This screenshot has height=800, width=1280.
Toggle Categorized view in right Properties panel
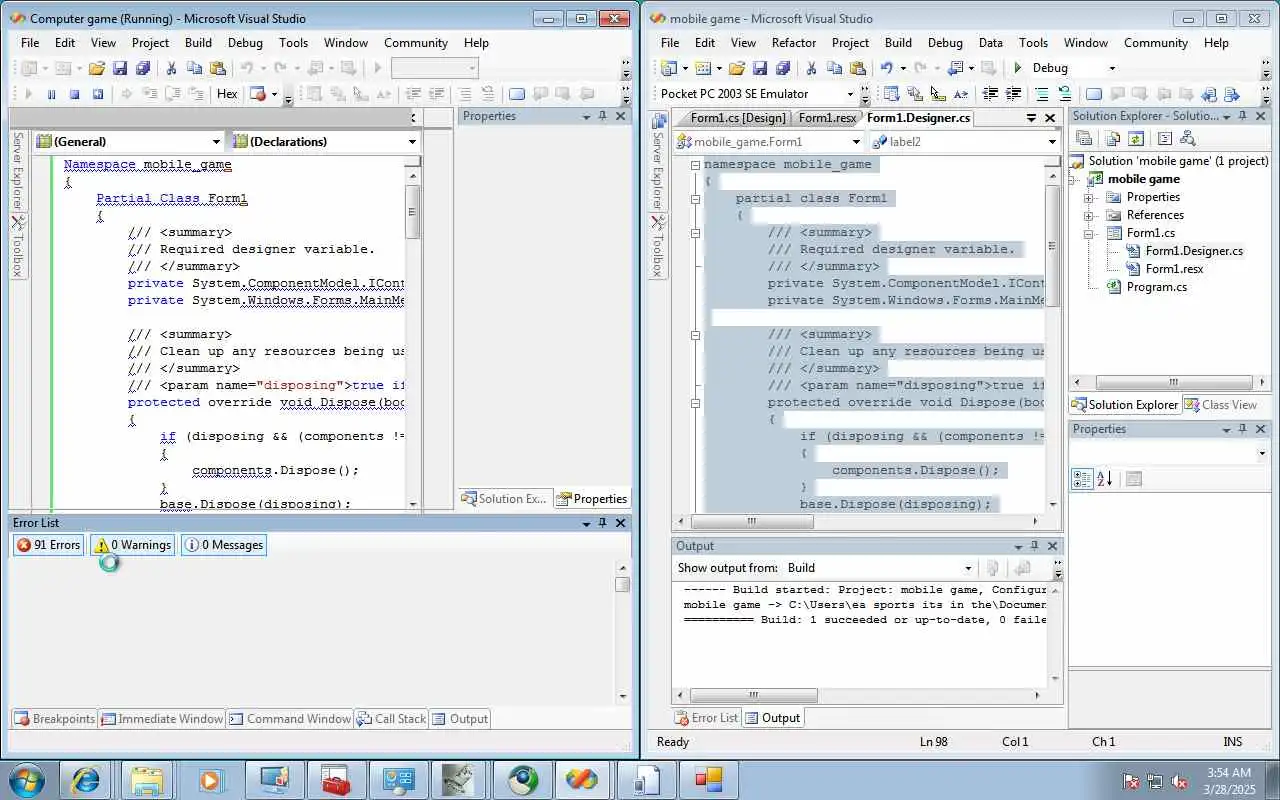click(1082, 479)
